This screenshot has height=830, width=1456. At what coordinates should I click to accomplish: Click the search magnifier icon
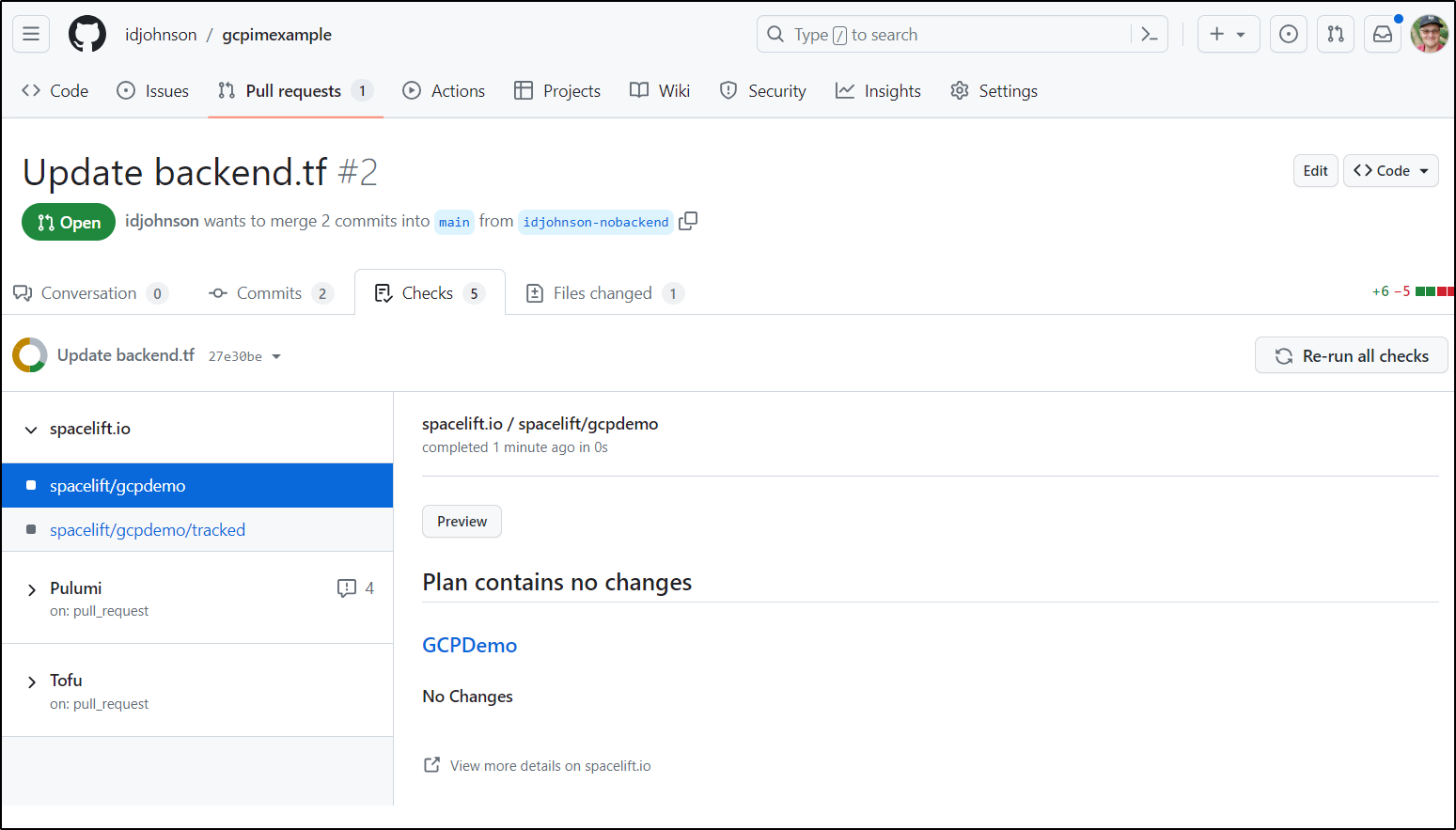pyautogui.click(x=775, y=34)
